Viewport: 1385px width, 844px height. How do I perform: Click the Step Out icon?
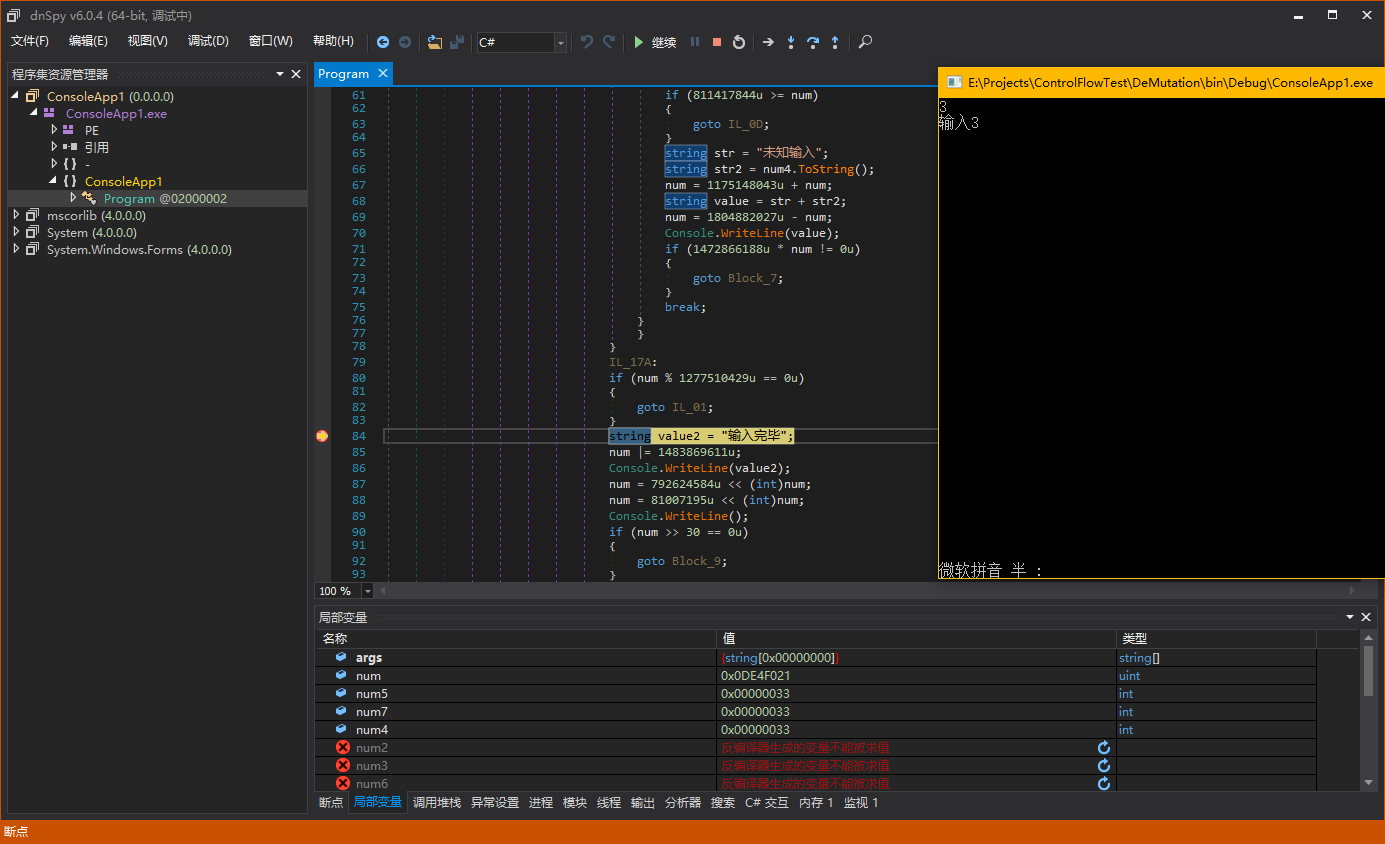click(x=835, y=42)
